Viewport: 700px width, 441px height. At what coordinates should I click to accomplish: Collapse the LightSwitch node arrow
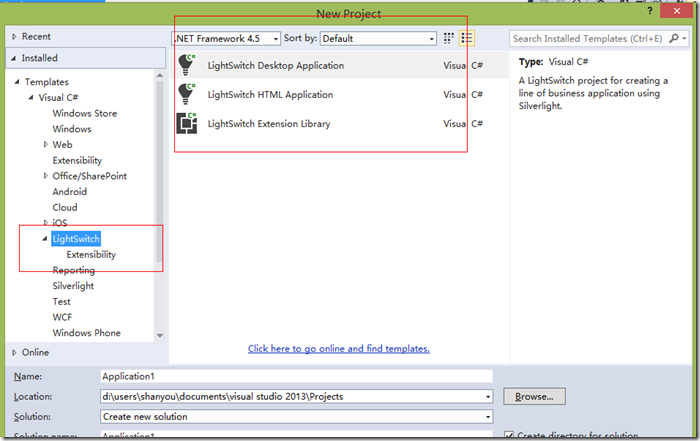(45, 239)
